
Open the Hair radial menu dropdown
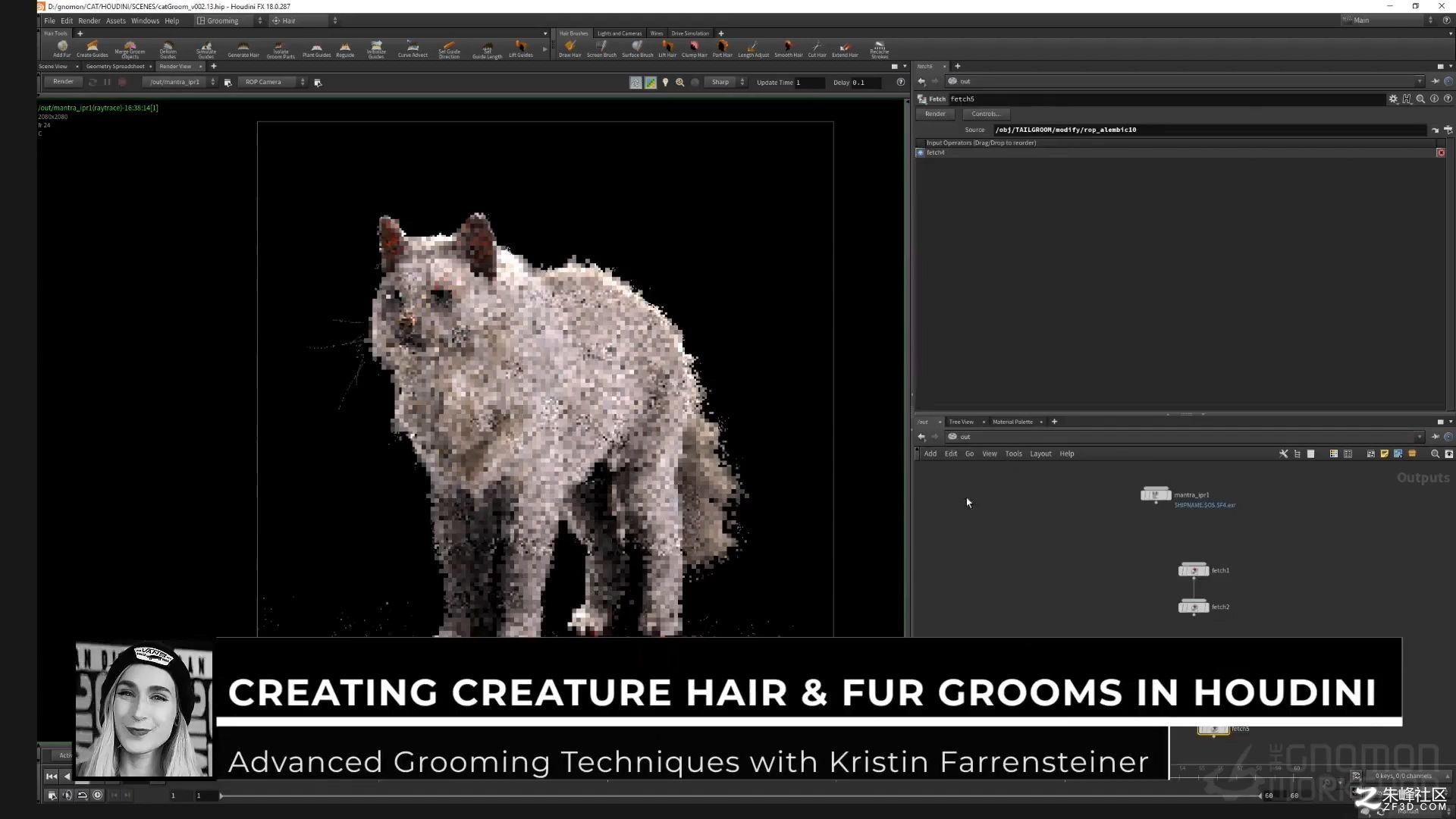[304, 20]
